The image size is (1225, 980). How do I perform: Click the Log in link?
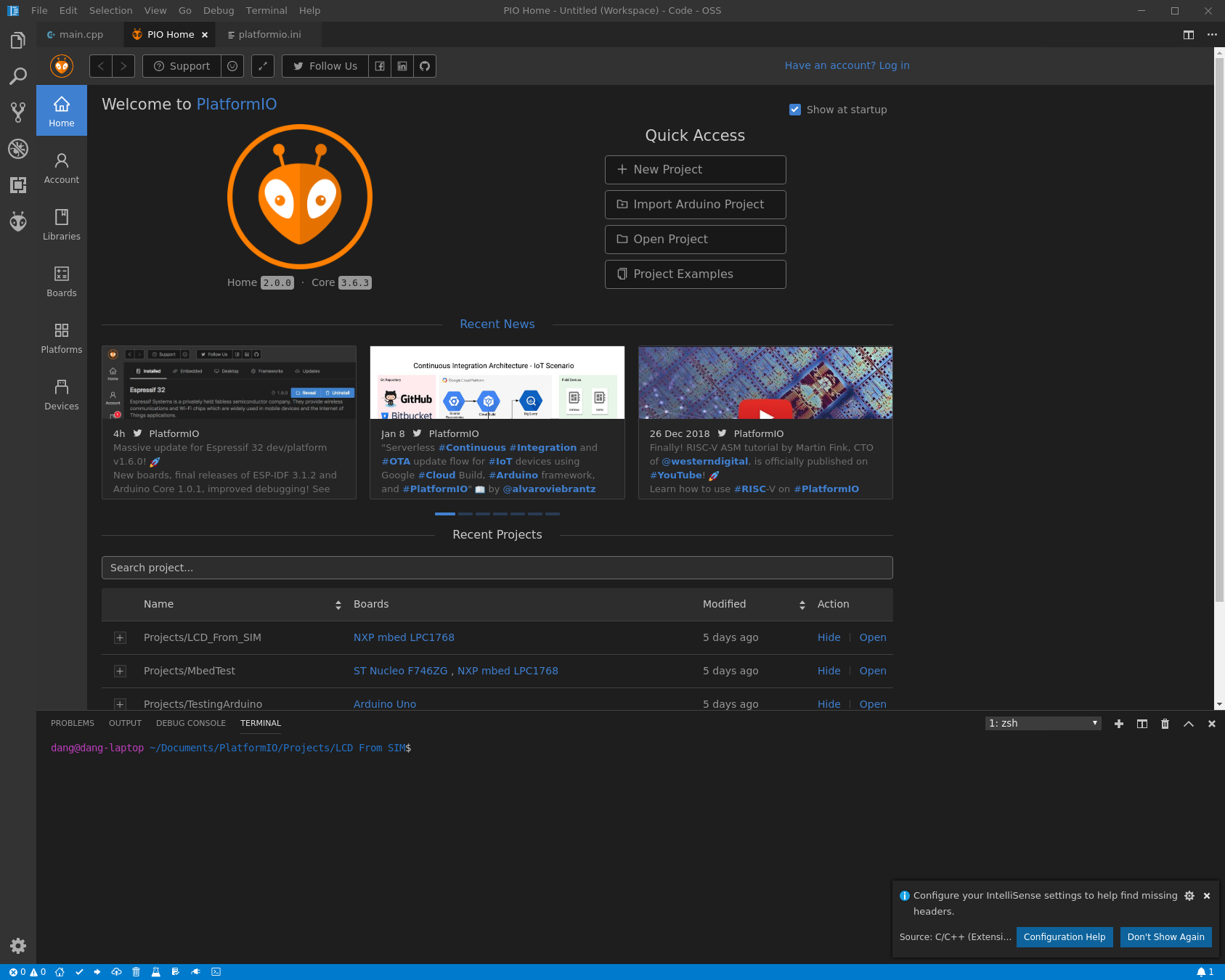pyautogui.click(x=894, y=65)
